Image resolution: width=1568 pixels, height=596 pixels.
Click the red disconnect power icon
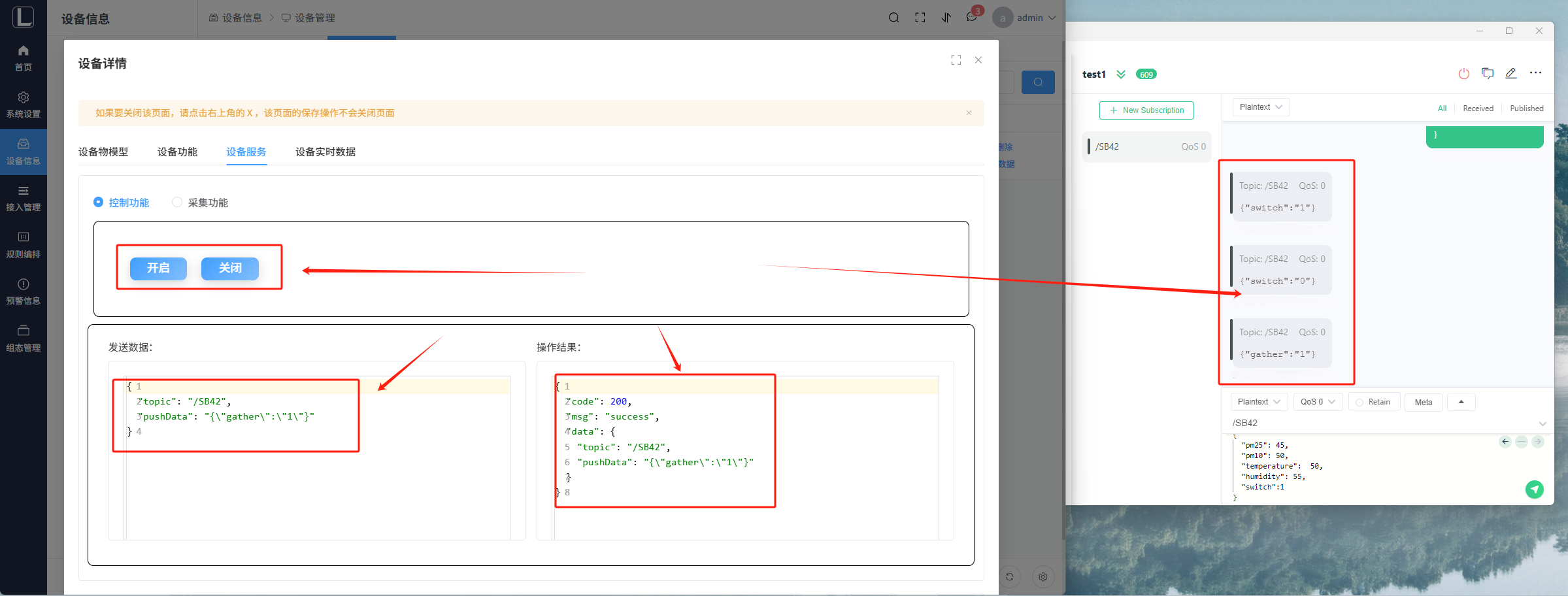1463,74
